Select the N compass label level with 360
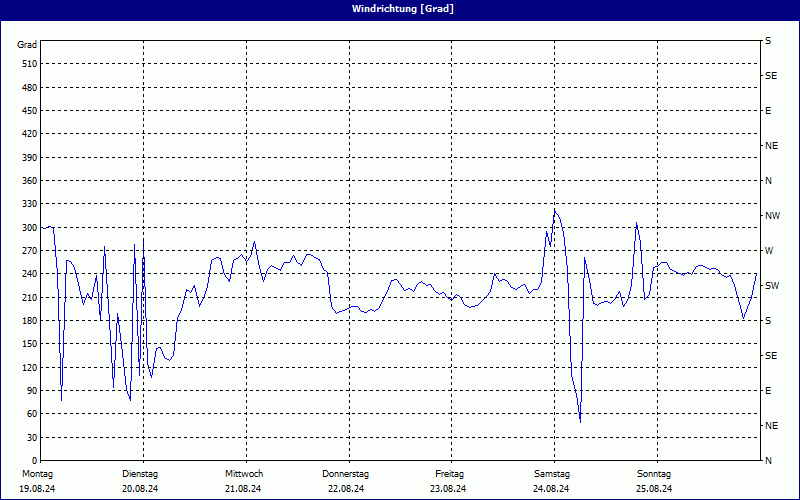 click(768, 181)
